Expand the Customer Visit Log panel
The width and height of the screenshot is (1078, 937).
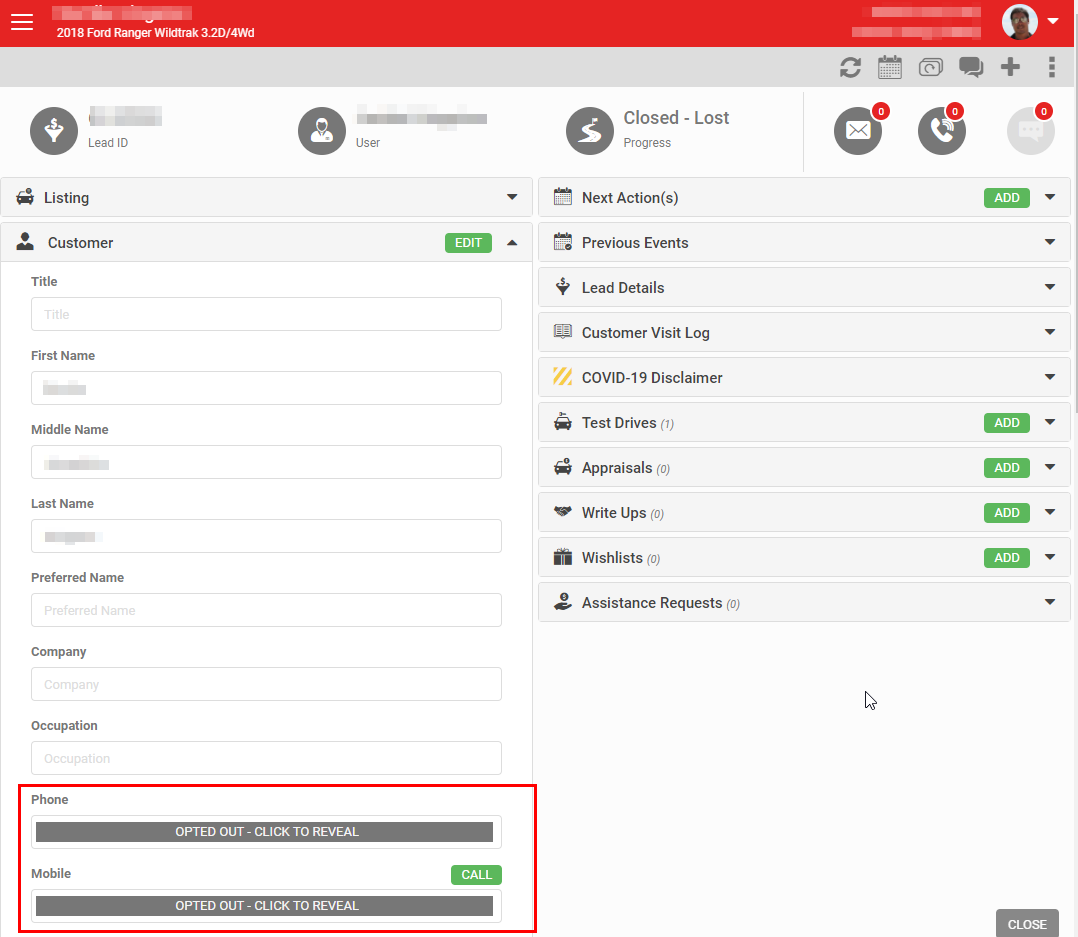[x=1050, y=332]
